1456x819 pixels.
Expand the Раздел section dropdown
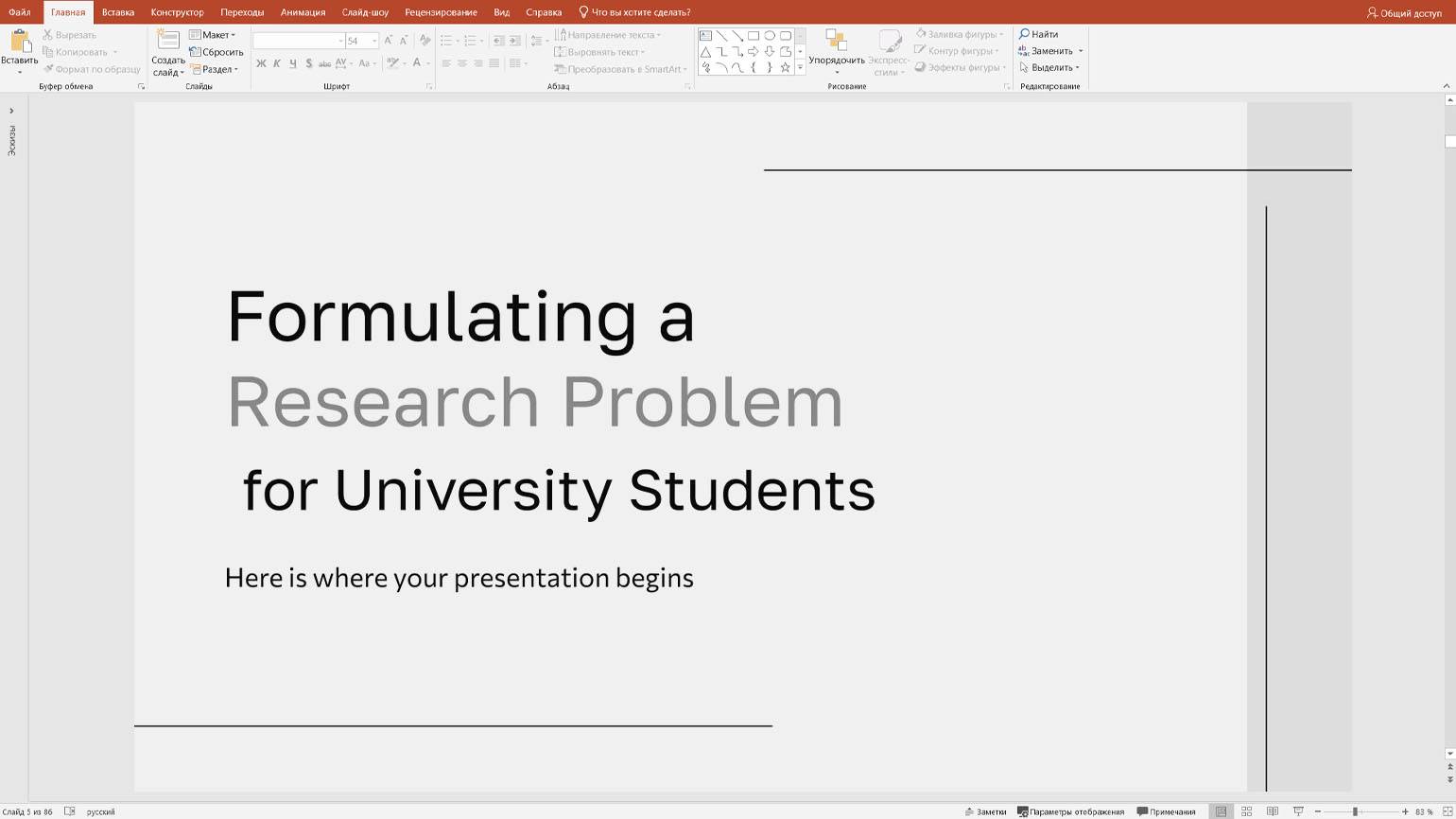[x=215, y=69]
